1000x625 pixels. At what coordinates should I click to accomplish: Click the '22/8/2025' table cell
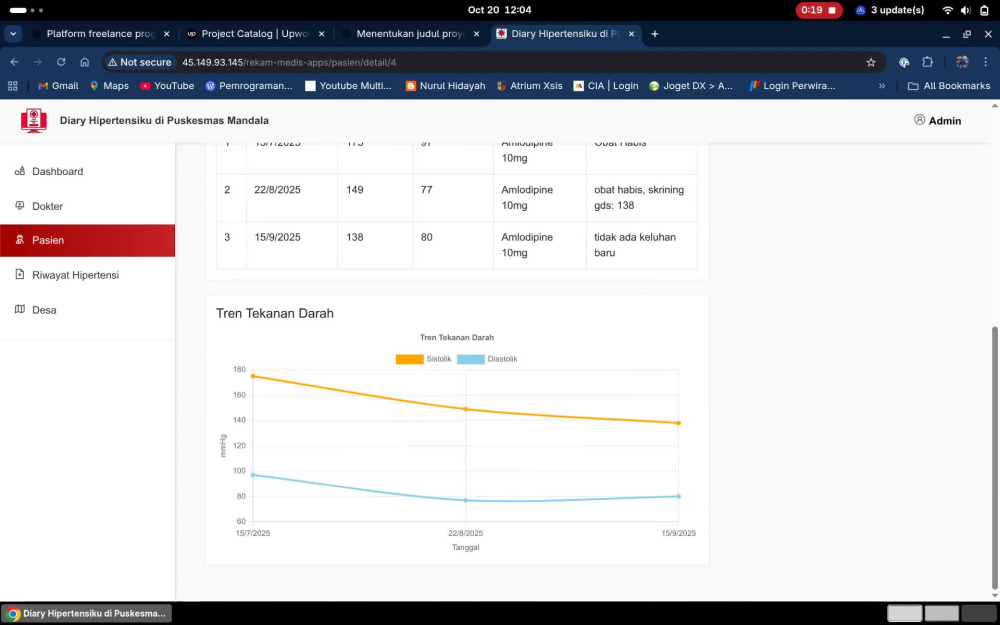pyautogui.click(x=291, y=198)
